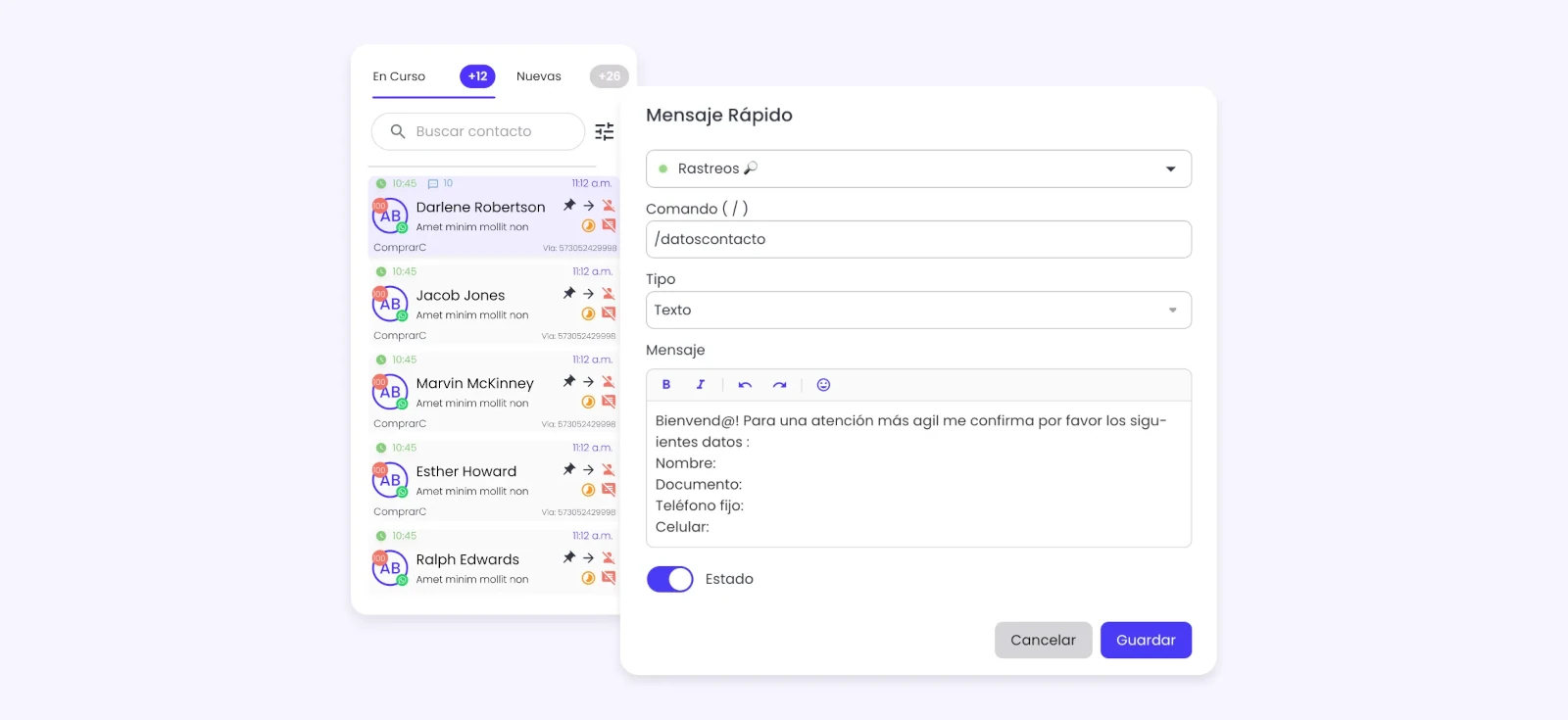Image resolution: width=1568 pixels, height=720 pixels.
Task: Redo the edit in the message editor
Action: 779,385
